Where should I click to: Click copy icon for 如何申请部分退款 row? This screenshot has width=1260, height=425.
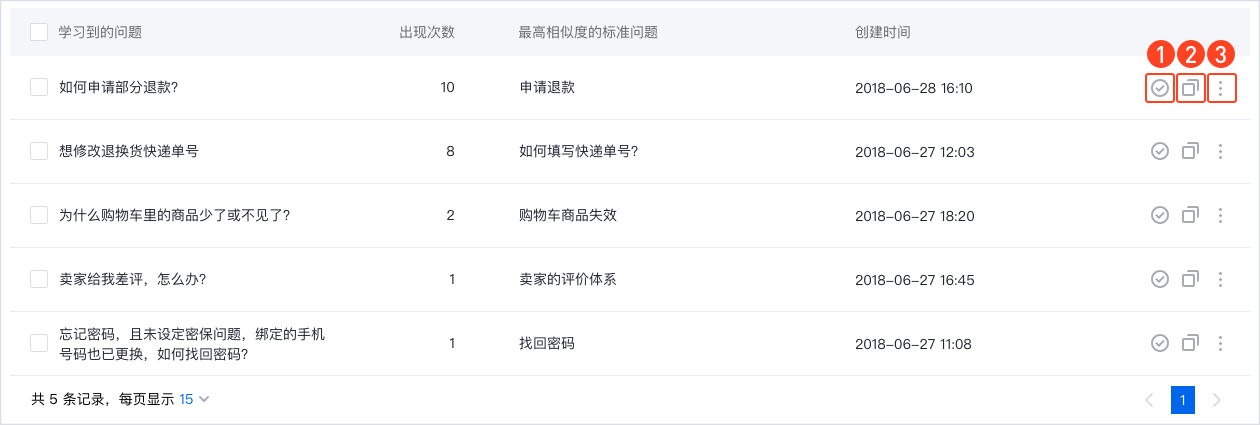click(x=1190, y=88)
